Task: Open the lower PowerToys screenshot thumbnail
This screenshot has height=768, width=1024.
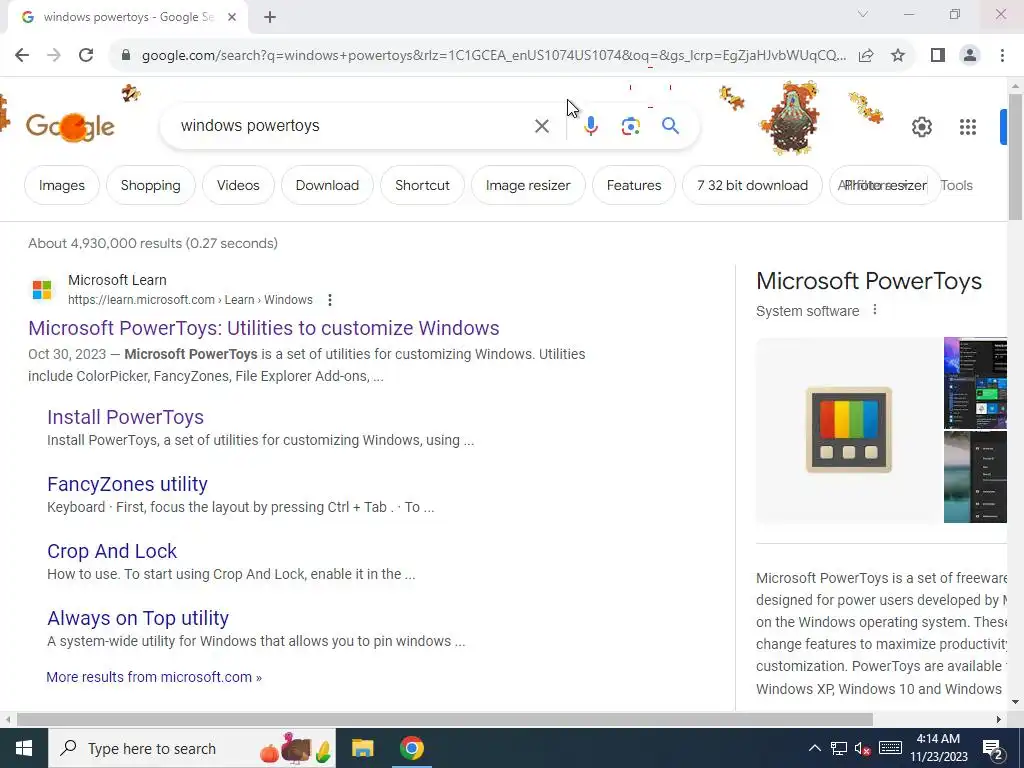Action: tap(976, 477)
